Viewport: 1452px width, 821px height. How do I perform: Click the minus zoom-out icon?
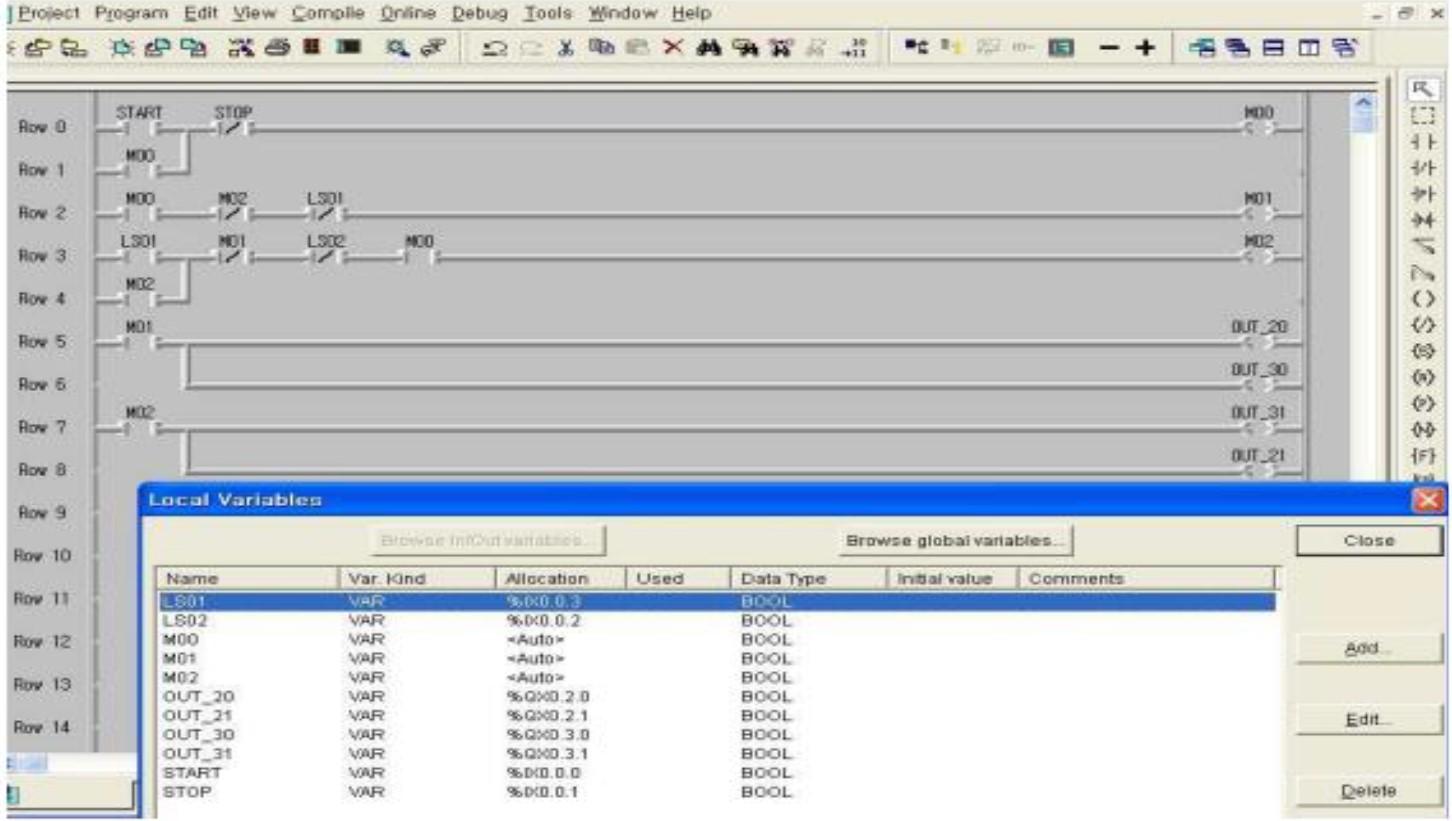coord(1108,48)
